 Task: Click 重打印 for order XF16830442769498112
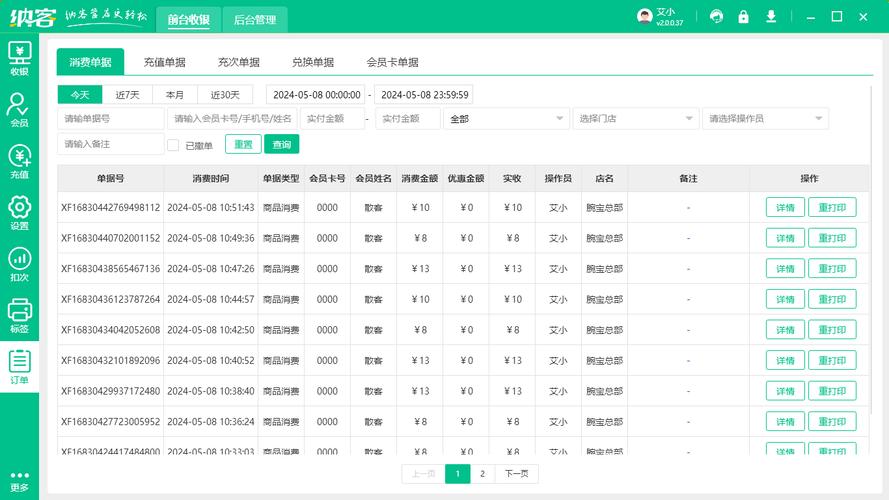click(x=832, y=207)
